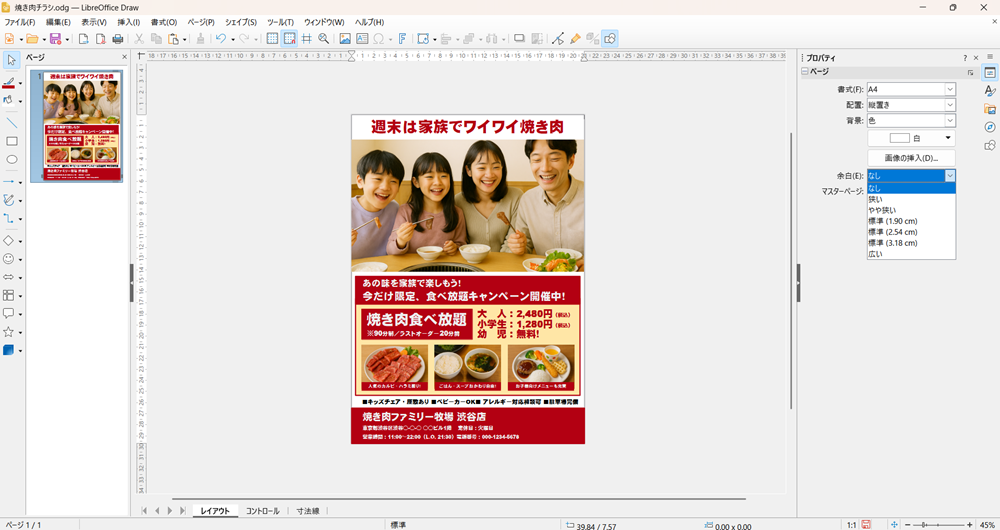Click the Undo arrow icon

coord(221,39)
